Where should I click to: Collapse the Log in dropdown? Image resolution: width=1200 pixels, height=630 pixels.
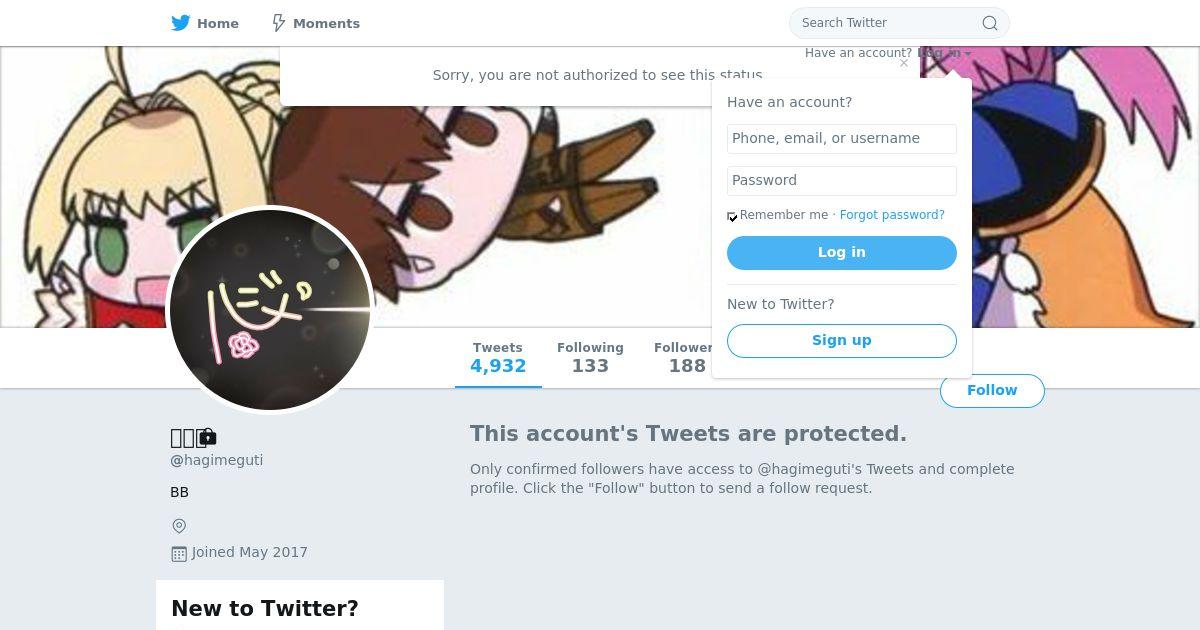pos(944,54)
